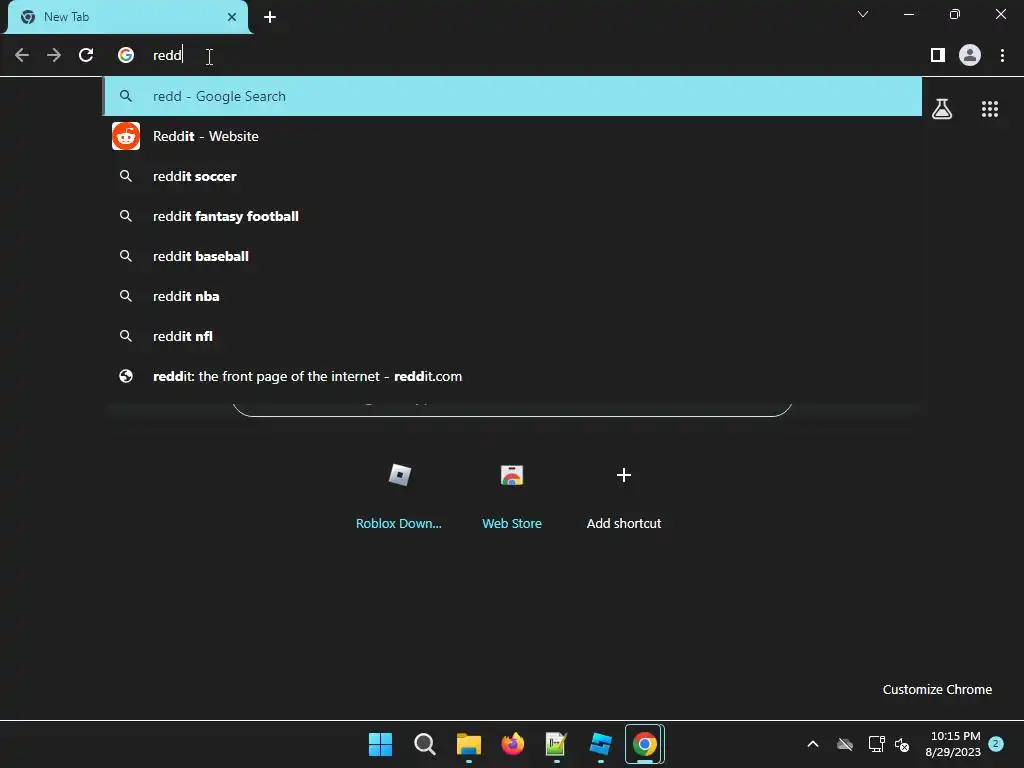
Task: Click the globe icon beside reddit.com
Action: 125,376
